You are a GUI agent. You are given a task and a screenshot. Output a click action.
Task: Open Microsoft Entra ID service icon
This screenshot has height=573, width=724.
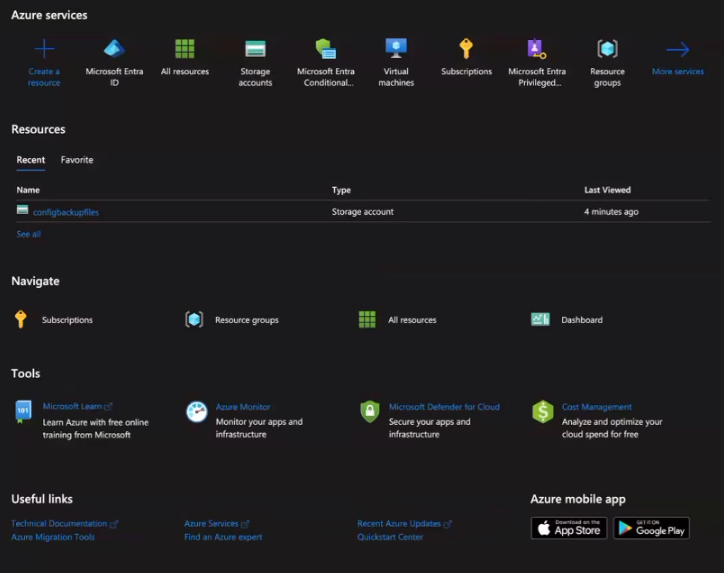point(114,49)
